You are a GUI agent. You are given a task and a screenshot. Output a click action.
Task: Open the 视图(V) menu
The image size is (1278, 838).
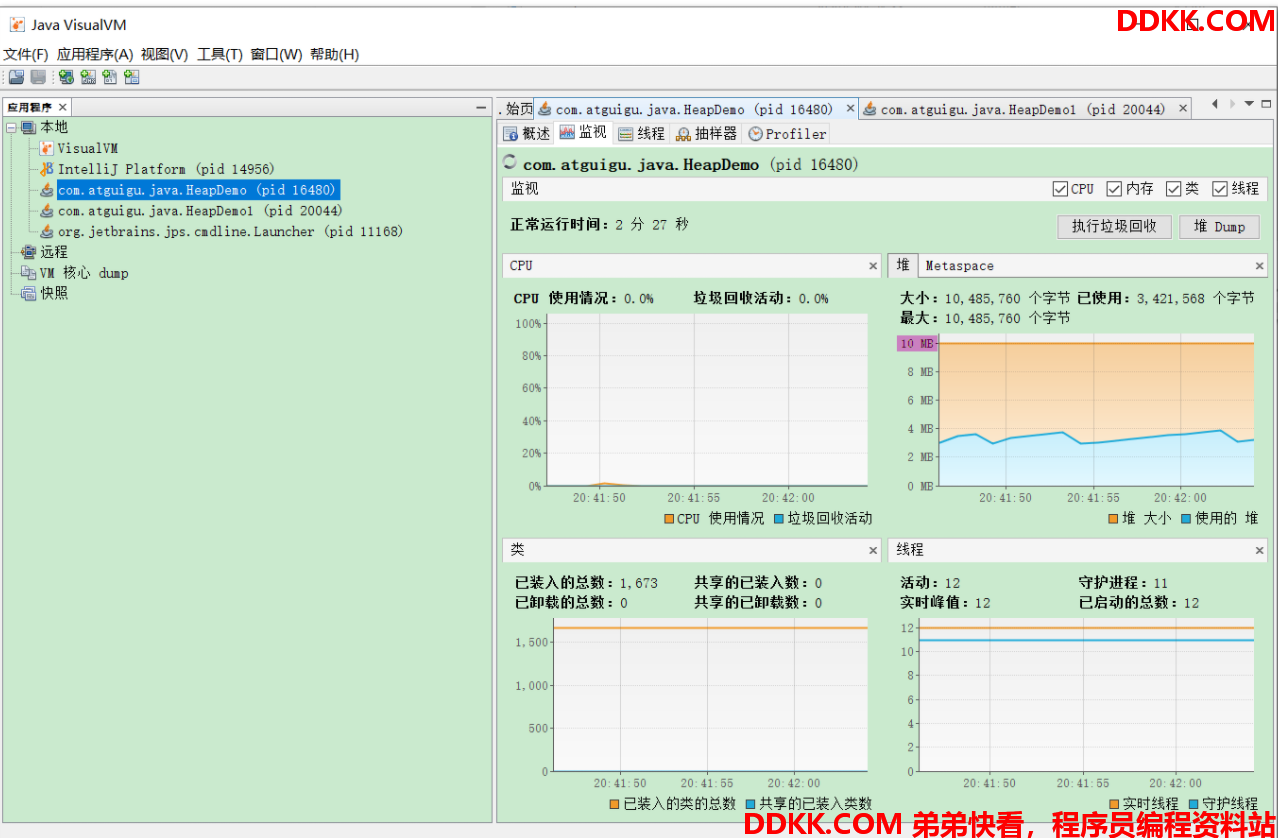coord(165,54)
